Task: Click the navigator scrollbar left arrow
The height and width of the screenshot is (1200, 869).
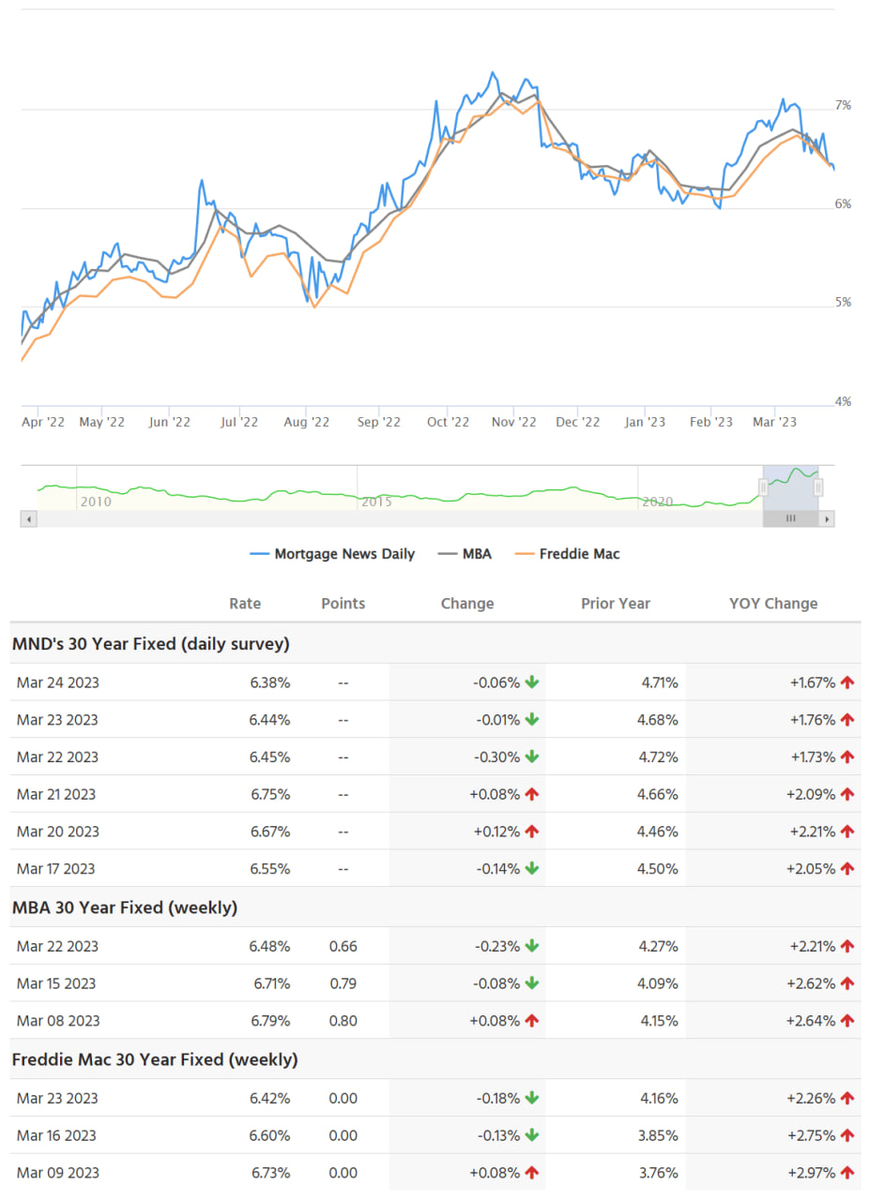Action: point(28,519)
